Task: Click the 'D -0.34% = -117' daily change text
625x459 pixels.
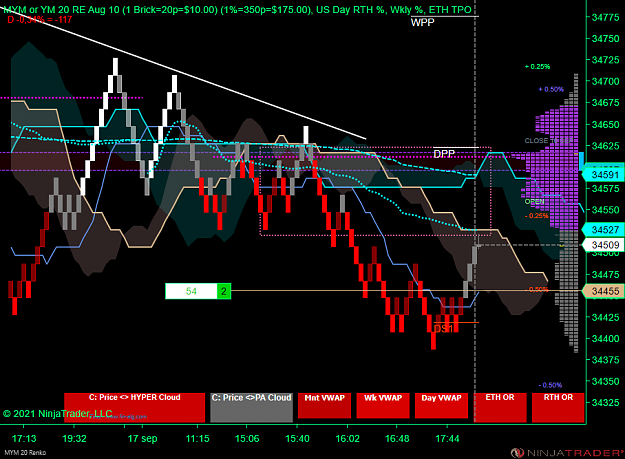Action: pyautogui.click(x=39, y=20)
